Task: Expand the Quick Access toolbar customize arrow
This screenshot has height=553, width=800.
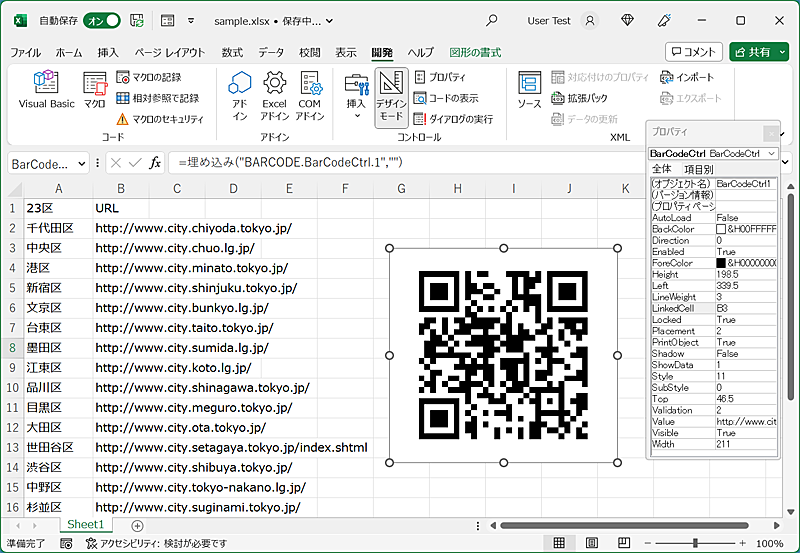Action: tap(191, 21)
